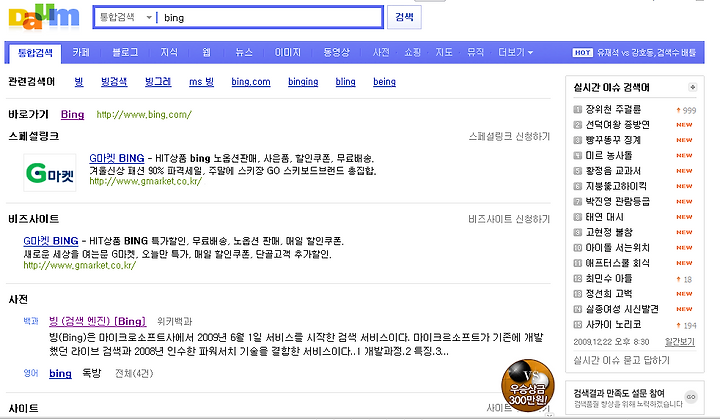Switch to the 블로그 tab
The width and height of the screenshot is (720, 420).
click(125, 52)
